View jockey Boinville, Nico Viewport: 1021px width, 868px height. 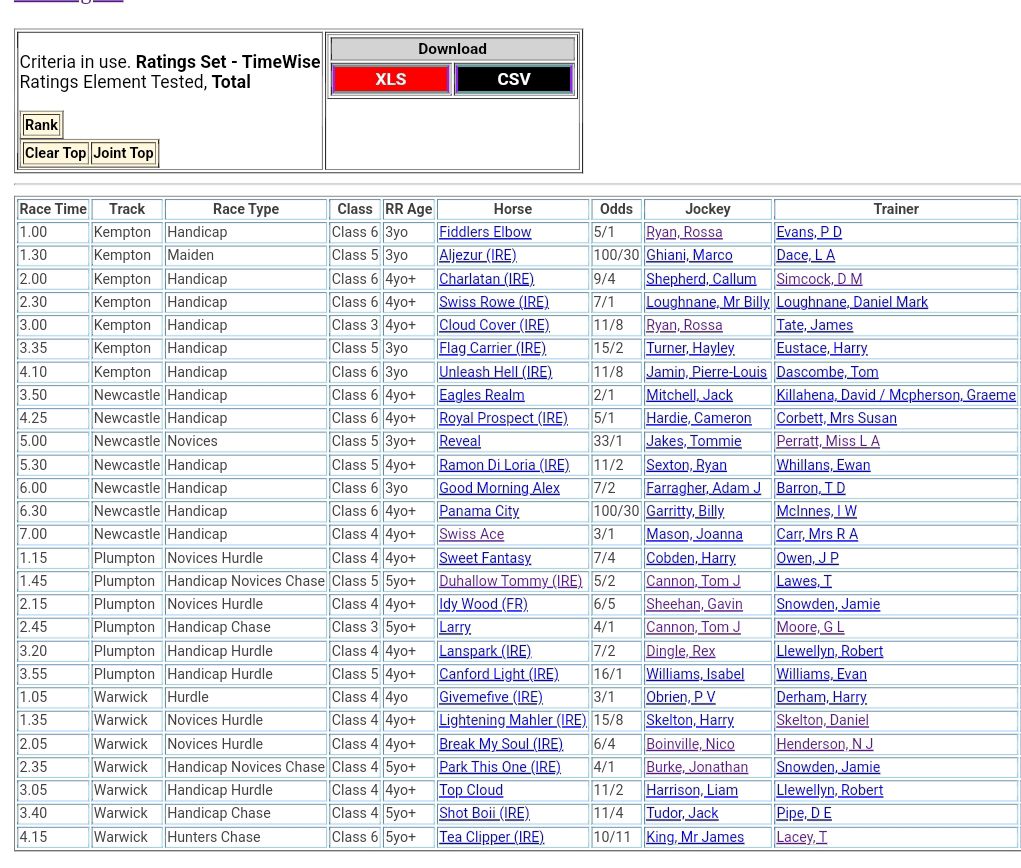click(x=690, y=744)
